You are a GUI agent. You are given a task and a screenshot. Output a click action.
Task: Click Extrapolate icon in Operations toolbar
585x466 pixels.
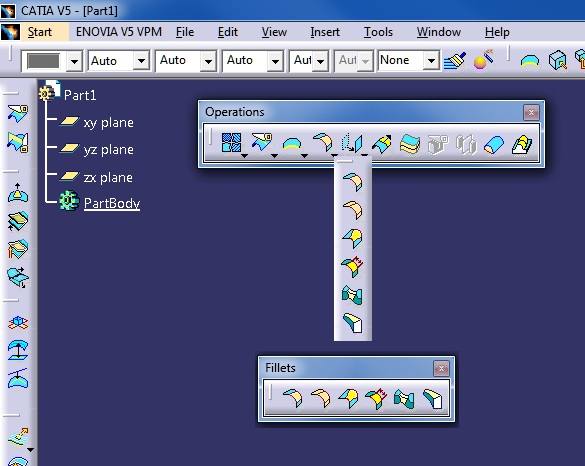coord(382,144)
